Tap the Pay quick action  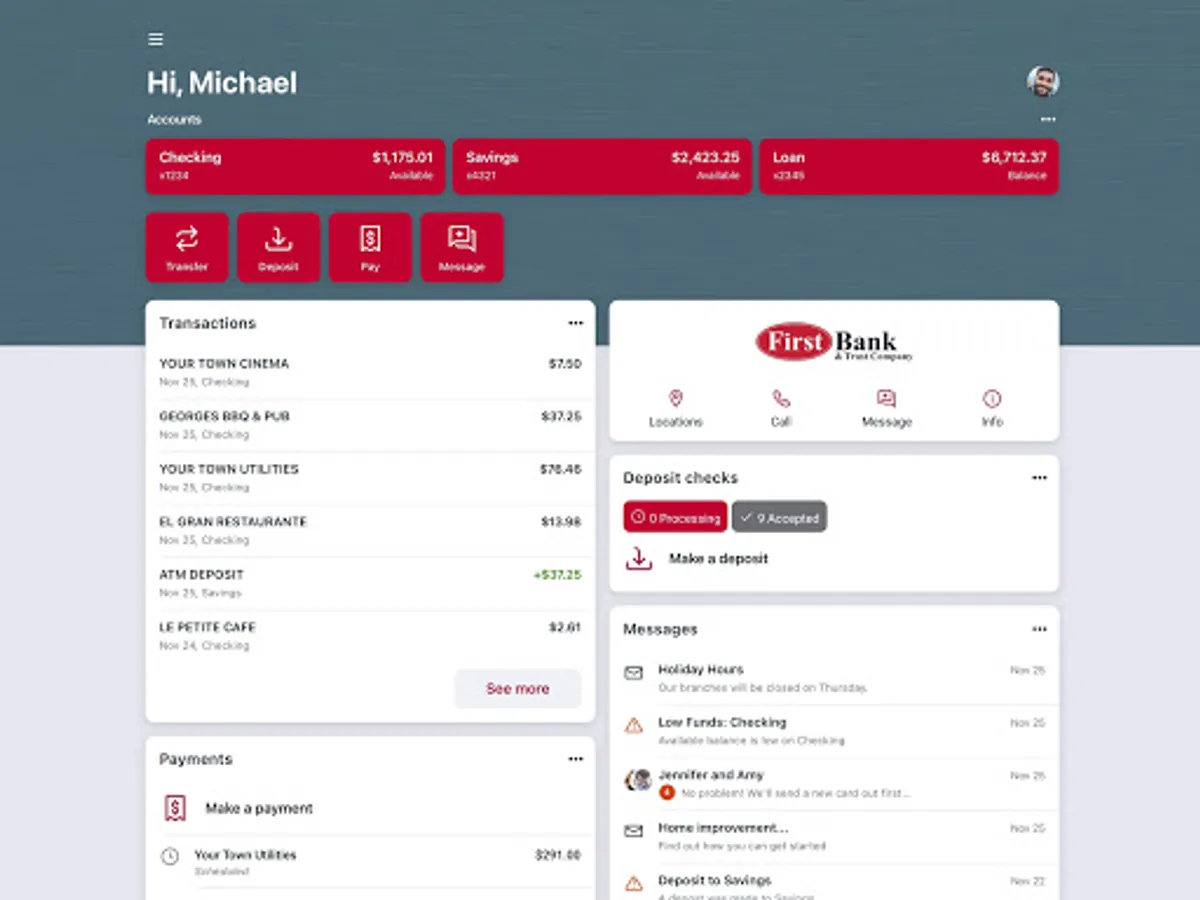370,247
